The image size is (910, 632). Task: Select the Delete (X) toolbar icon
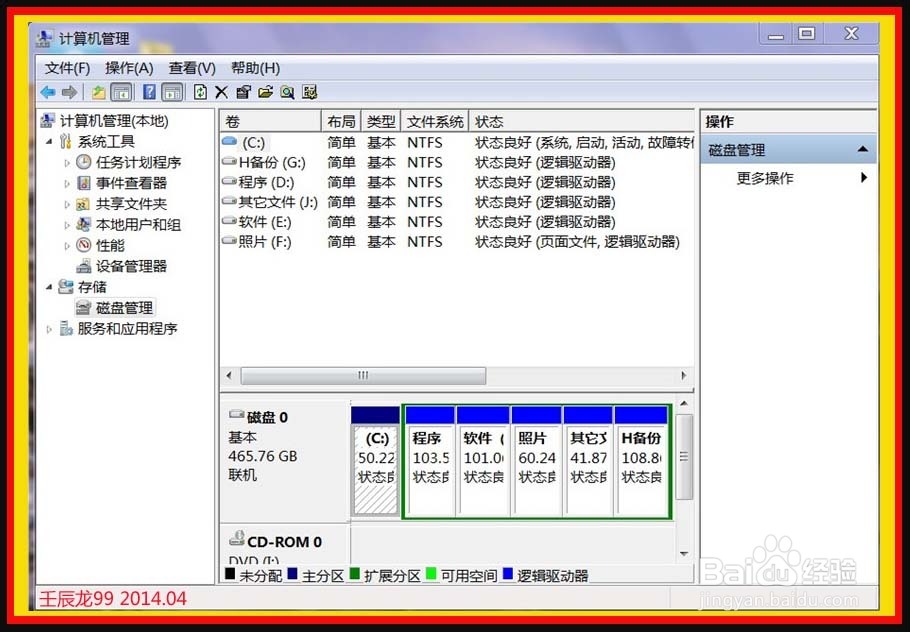tap(220, 91)
